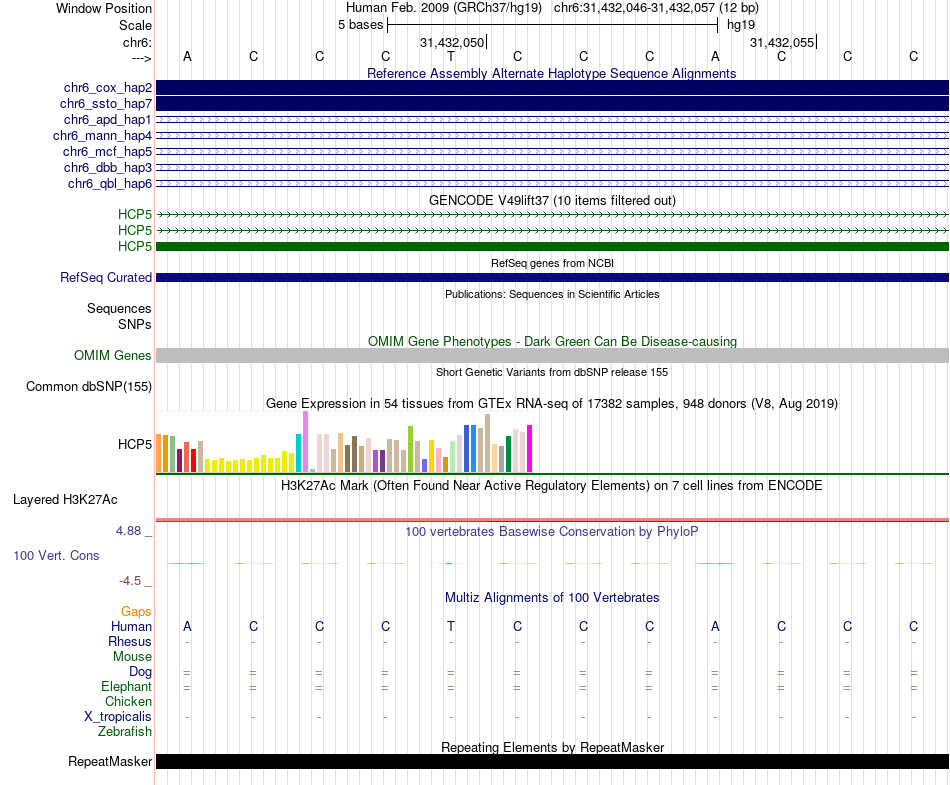
Task: Click the hg19 label beside the scale bar
Action: (741, 25)
